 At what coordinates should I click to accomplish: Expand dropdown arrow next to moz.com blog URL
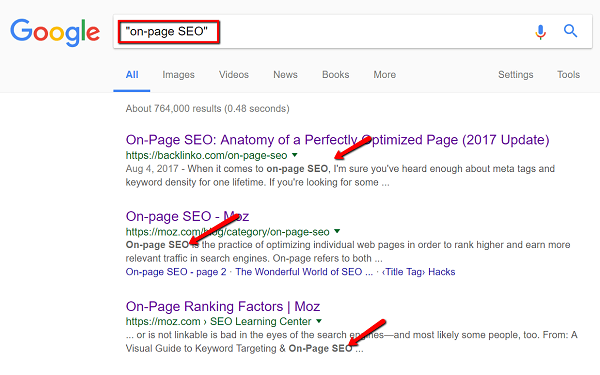point(337,231)
